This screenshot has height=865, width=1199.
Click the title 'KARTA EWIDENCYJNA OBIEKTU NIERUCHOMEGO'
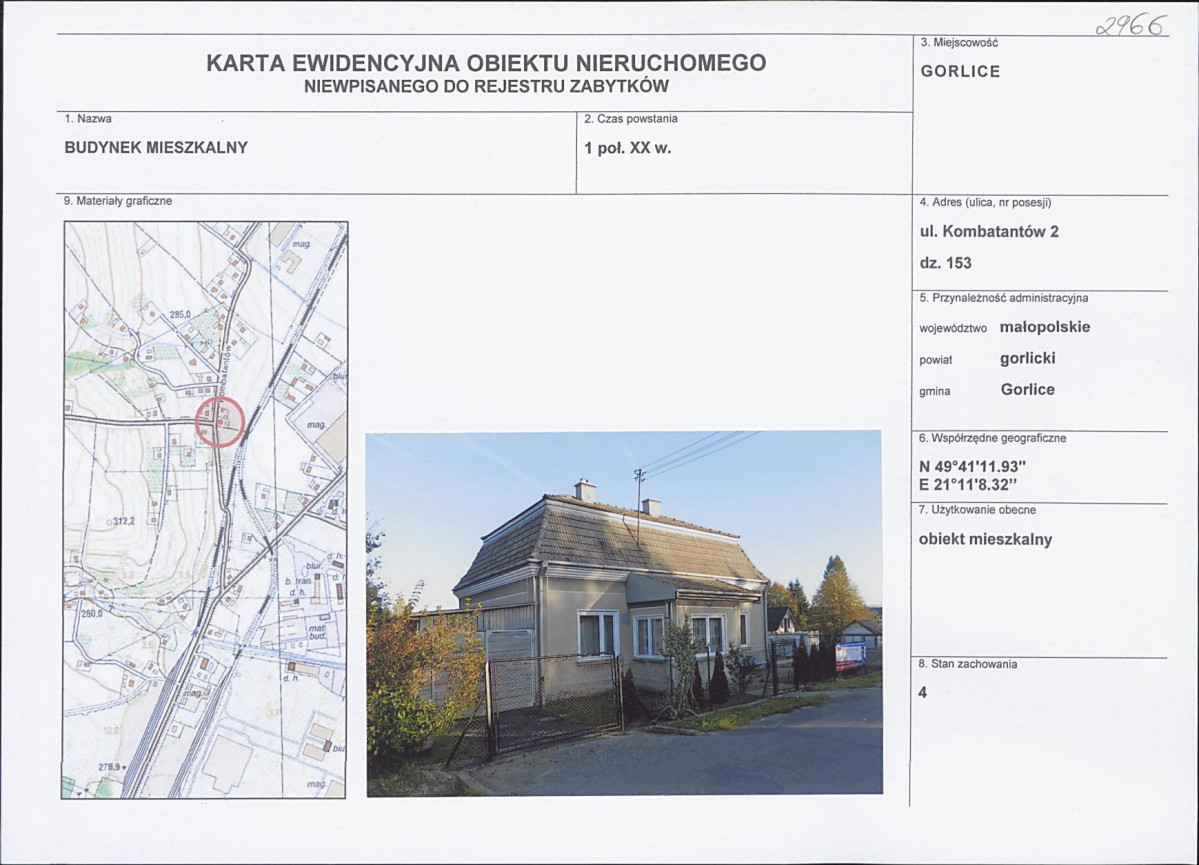[x=486, y=63]
